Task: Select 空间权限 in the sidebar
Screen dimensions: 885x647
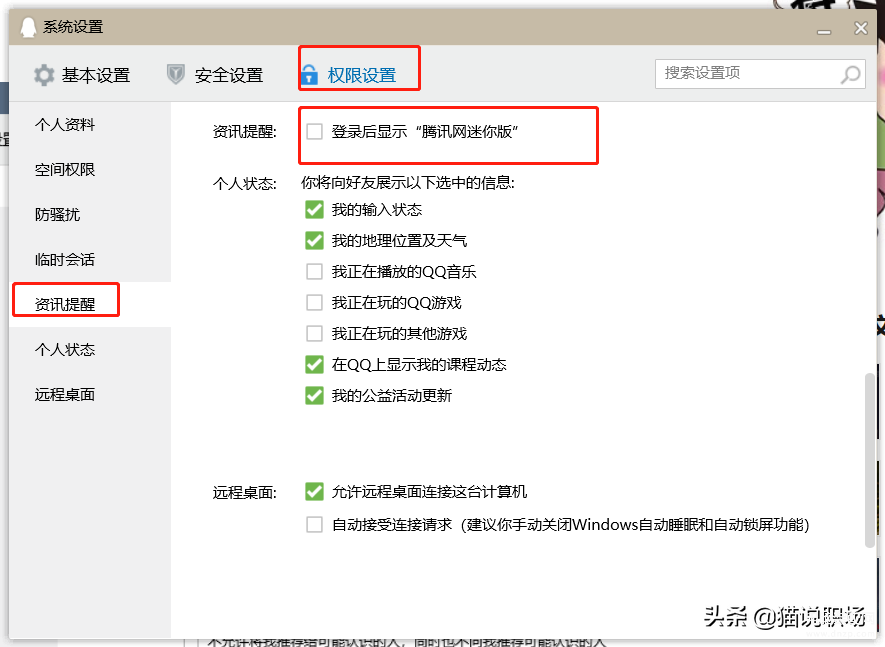Action: 65,170
